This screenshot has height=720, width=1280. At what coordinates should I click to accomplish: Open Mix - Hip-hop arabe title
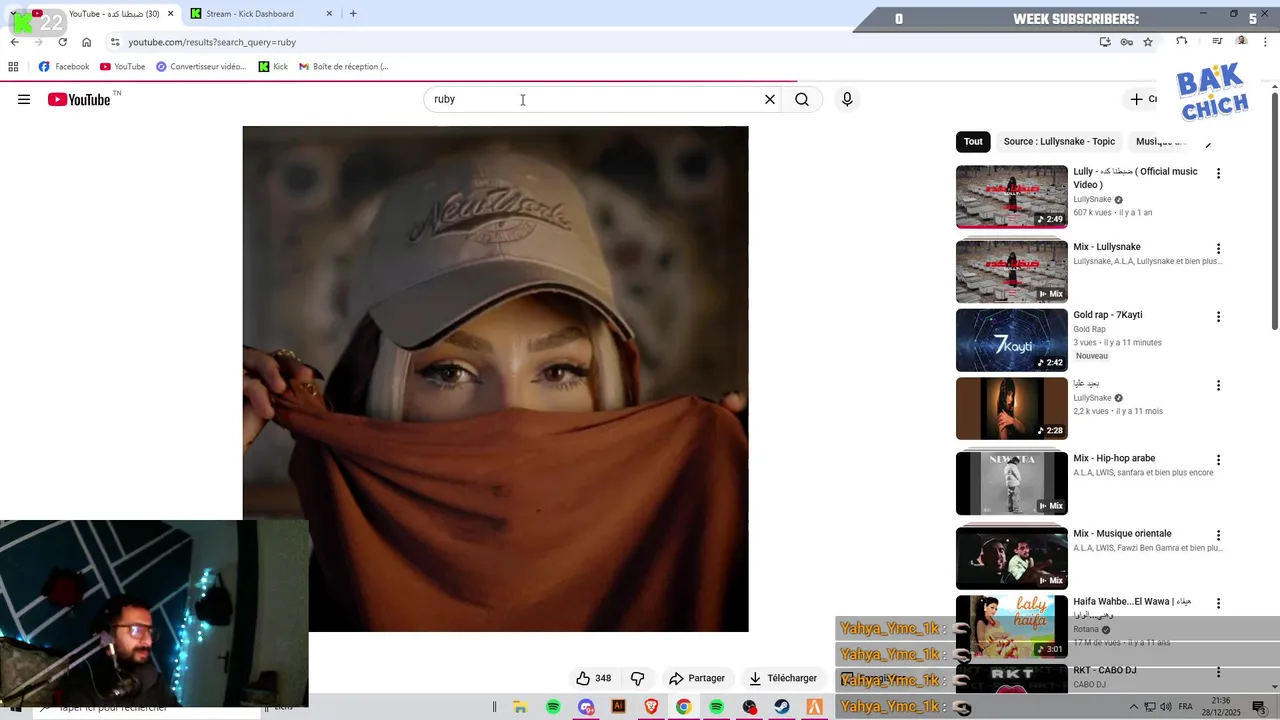(x=1114, y=458)
